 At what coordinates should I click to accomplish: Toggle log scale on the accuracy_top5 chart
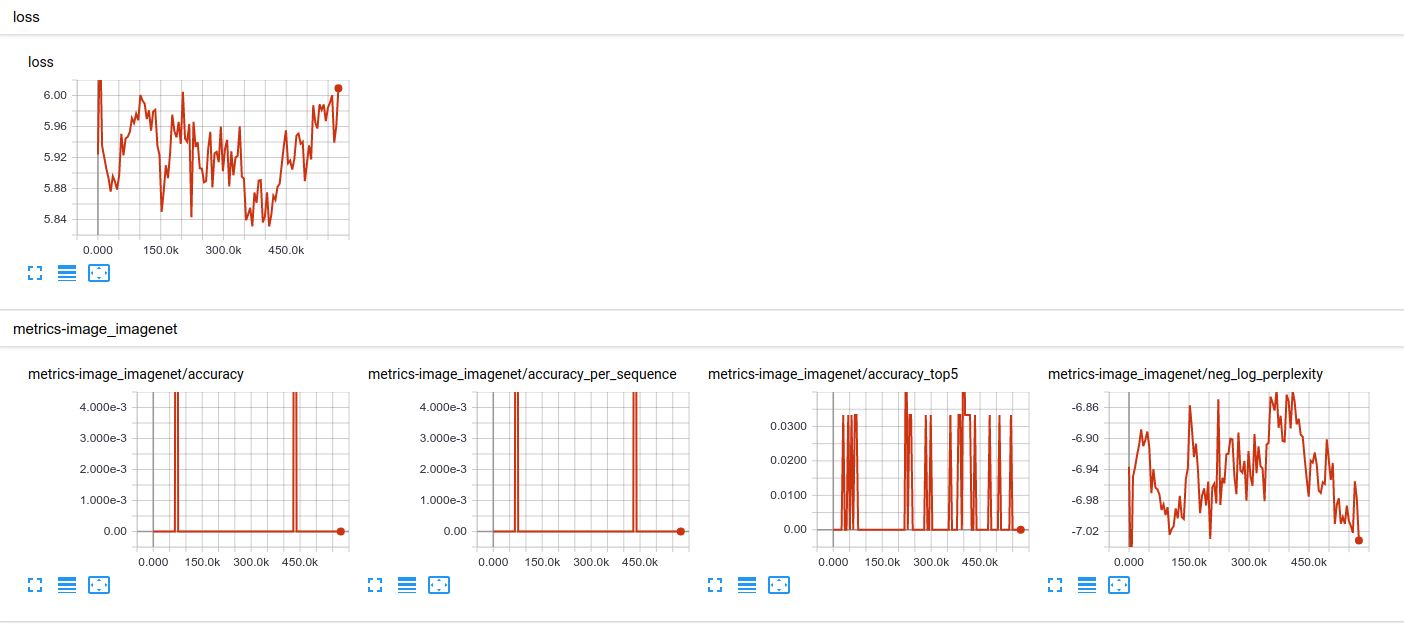coord(747,585)
